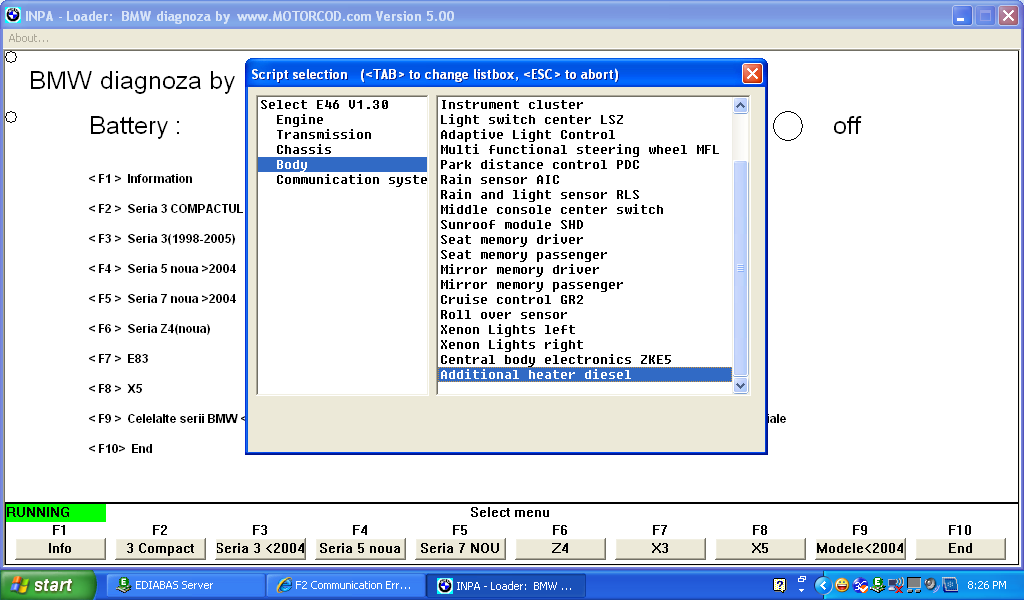Click the help question mark icon in taskbar
The height and width of the screenshot is (600, 1024).
tap(780, 585)
